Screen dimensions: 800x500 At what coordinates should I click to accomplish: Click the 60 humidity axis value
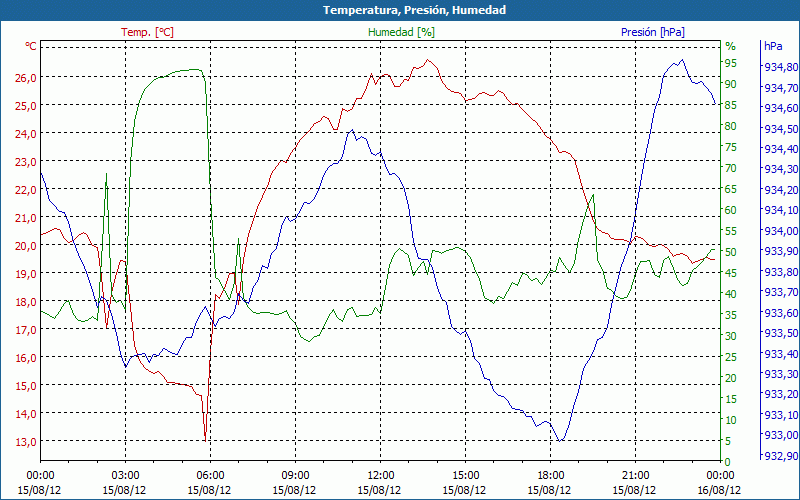[x=731, y=211]
